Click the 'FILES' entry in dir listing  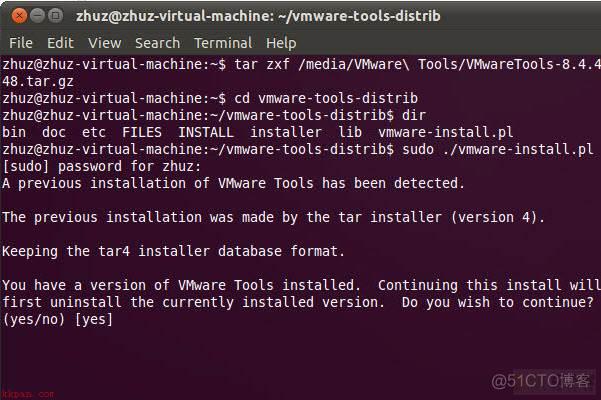coord(142,132)
